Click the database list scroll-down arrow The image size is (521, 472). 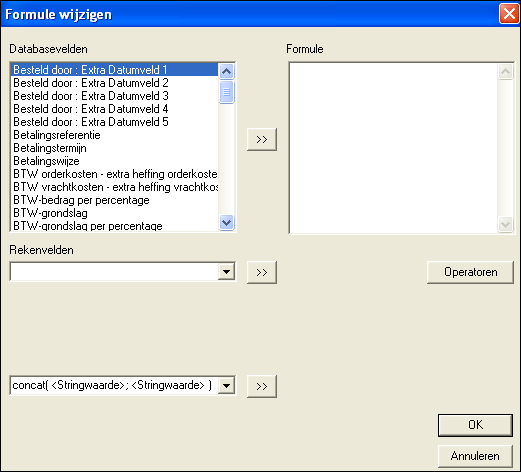pyautogui.click(x=227, y=222)
